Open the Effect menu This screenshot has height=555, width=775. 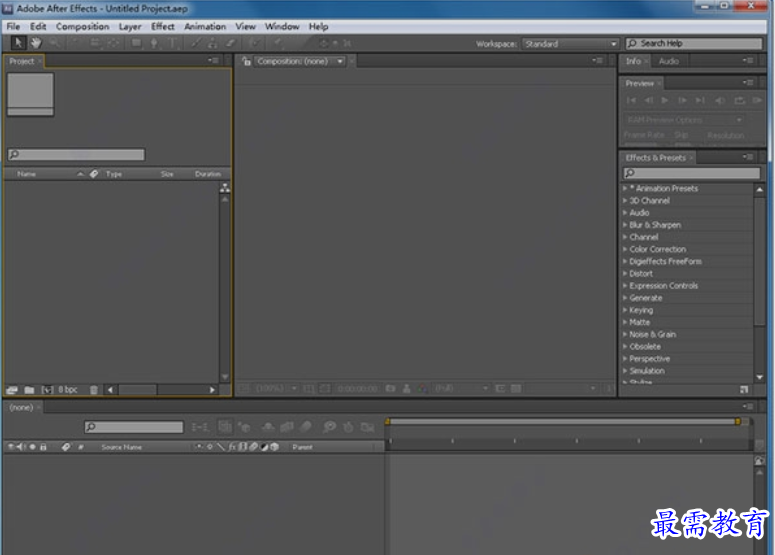click(163, 27)
